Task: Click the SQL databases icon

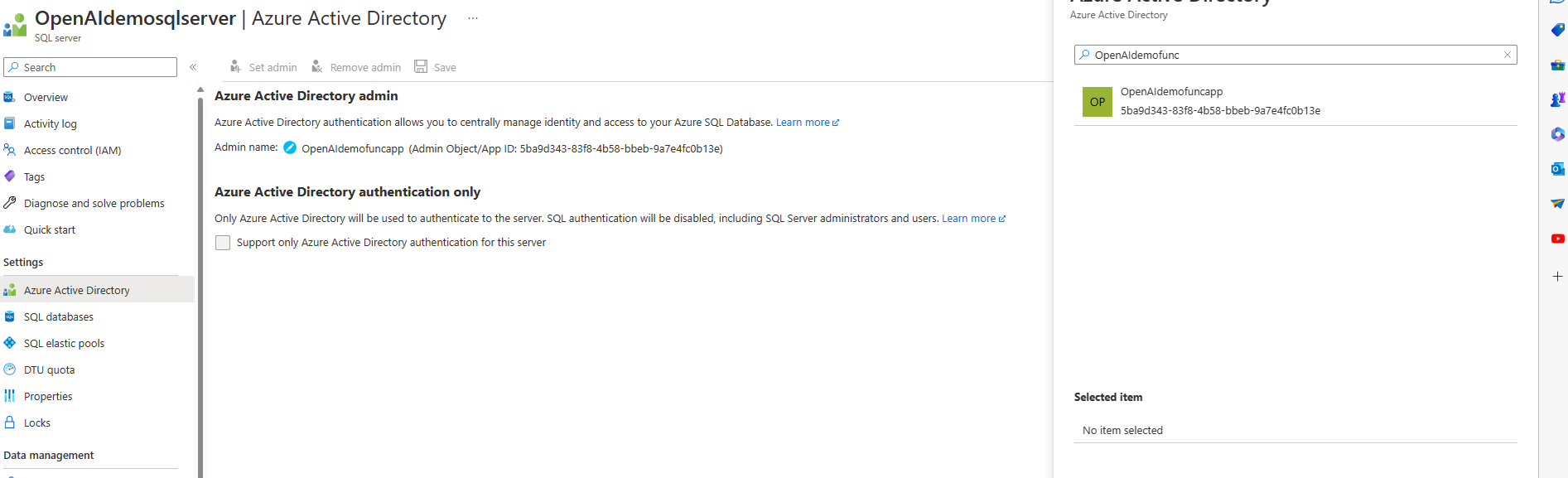Action: (x=9, y=316)
